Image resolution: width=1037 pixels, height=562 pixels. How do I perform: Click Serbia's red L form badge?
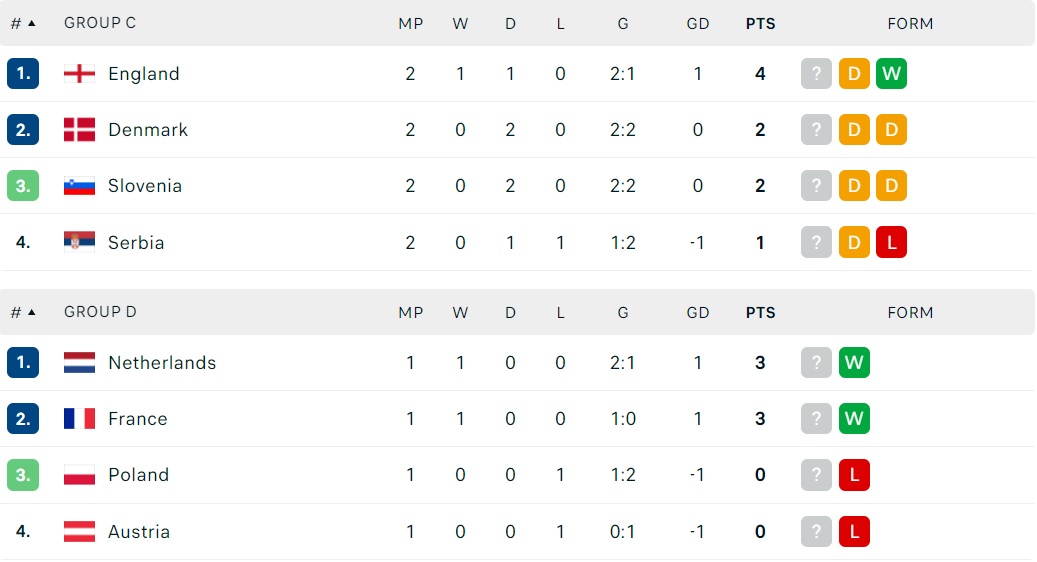(x=891, y=242)
